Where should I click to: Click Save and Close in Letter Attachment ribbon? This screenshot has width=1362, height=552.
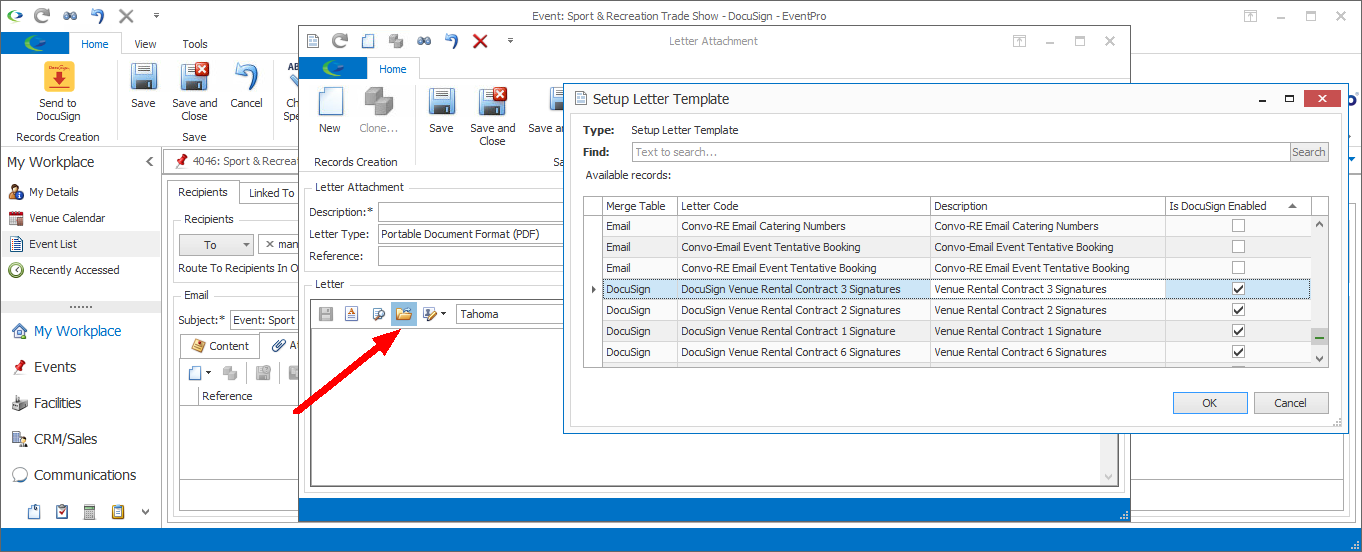[492, 116]
